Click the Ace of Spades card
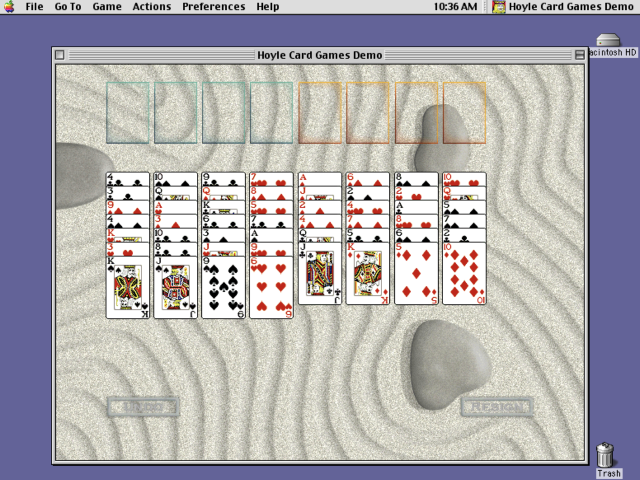Viewport: 640px width, 480px height. [271, 236]
